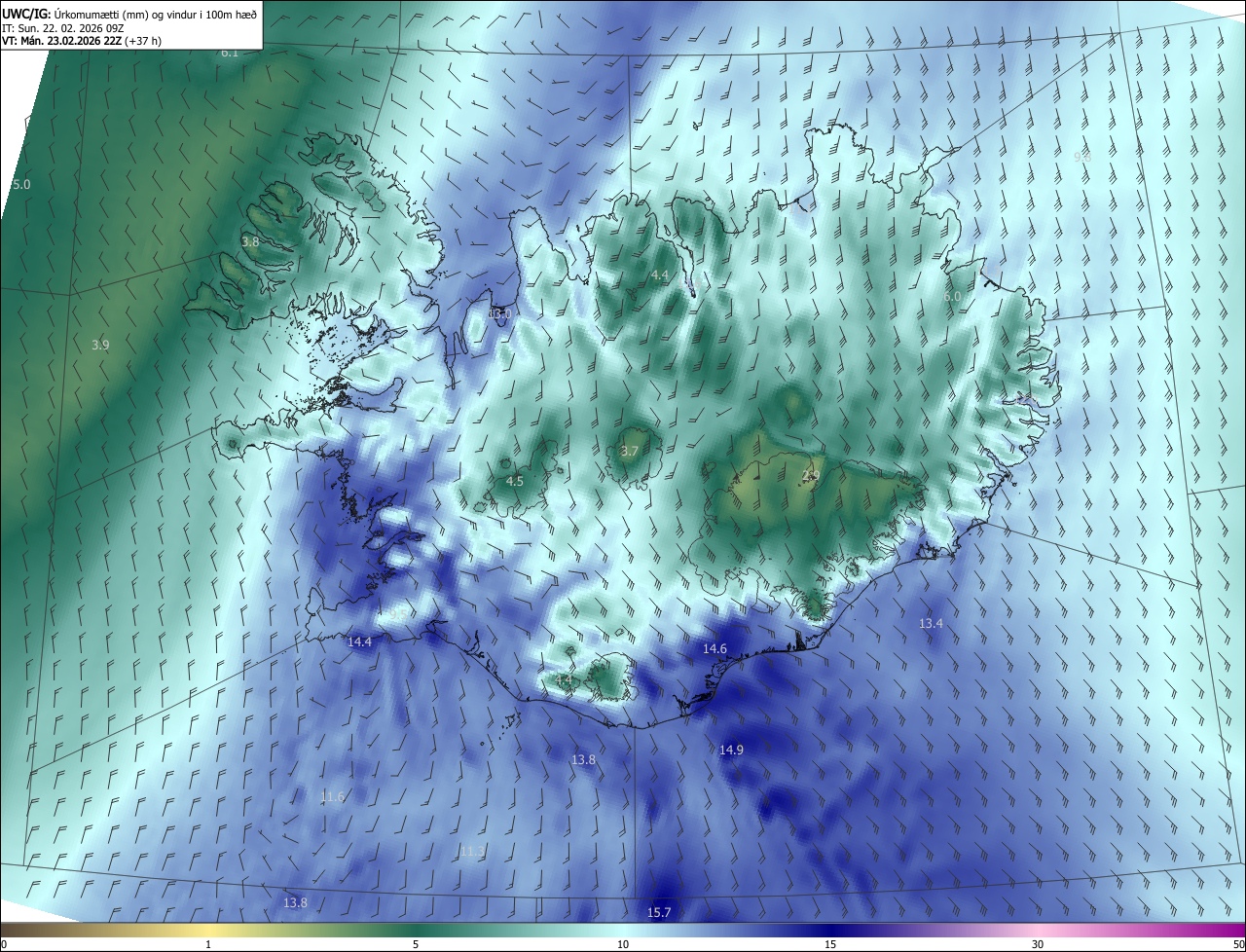Click the valid time 'VT: Mán. 23.02.2026 22Z (+37 h)'
The image size is (1246, 952).
tap(82, 40)
